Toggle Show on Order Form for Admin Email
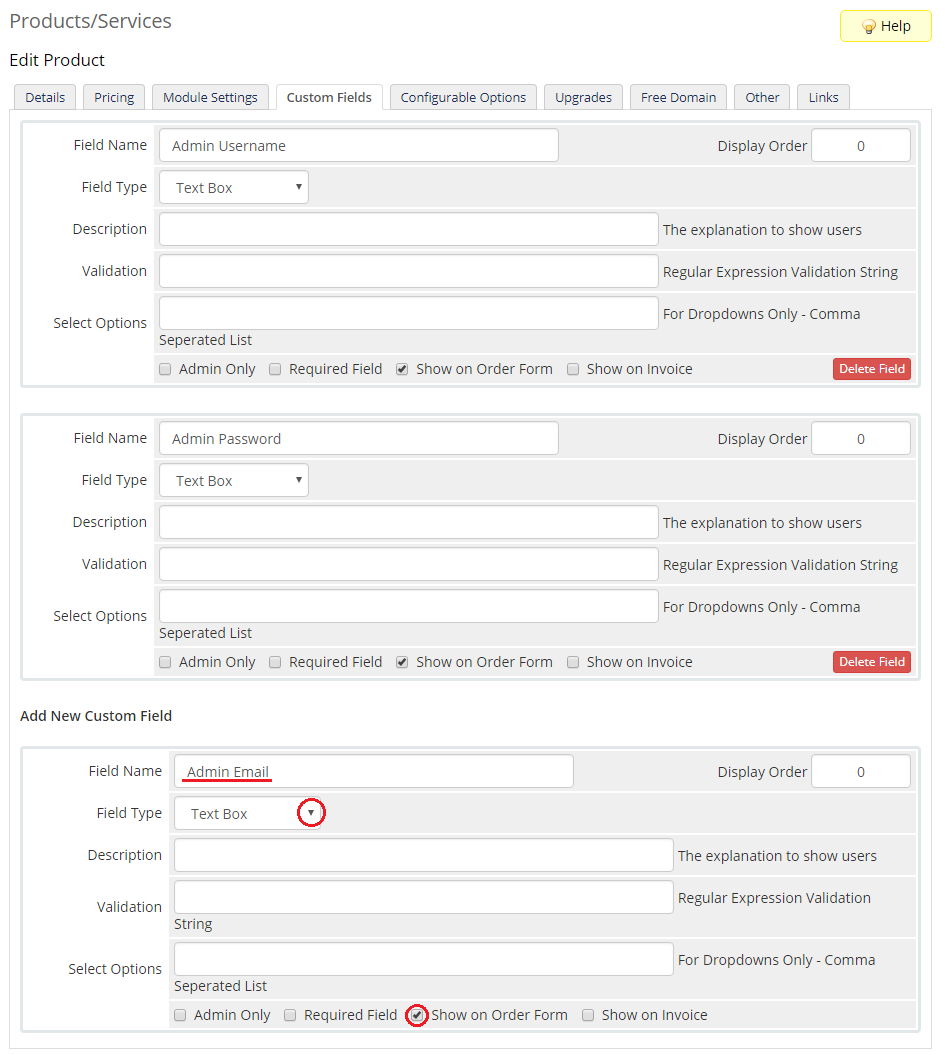The image size is (945, 1055). coord(417,1015)
